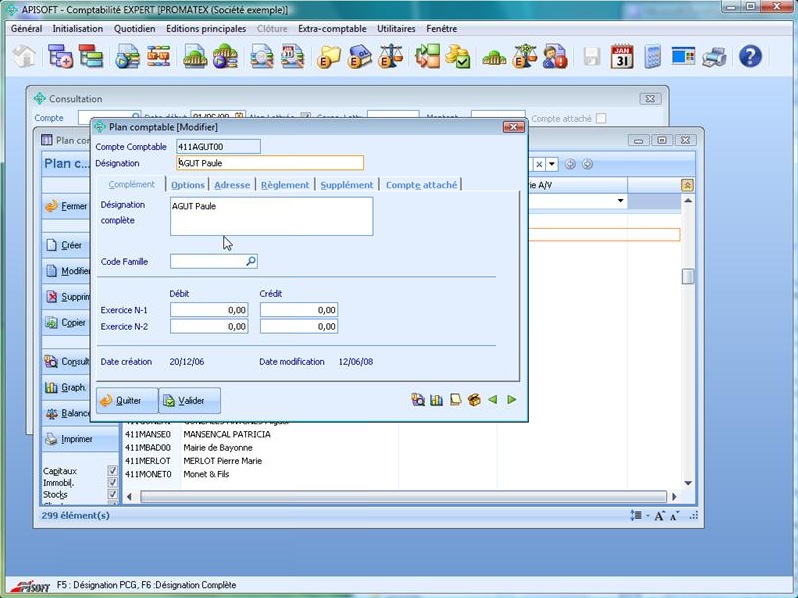Select the Complément tab
The height and width of the screenshot is (598, 798).
pos(131,185)
